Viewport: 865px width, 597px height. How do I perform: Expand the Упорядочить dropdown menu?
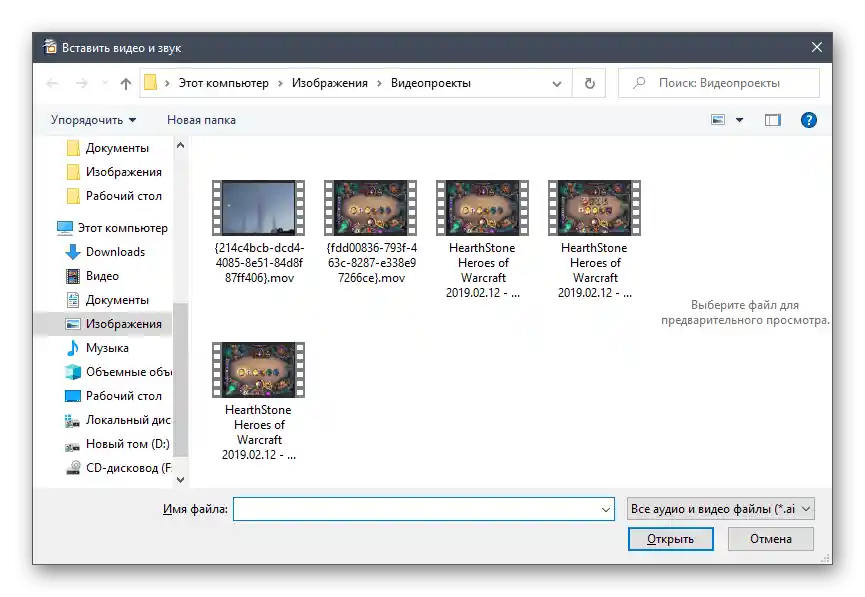(93, 120)
